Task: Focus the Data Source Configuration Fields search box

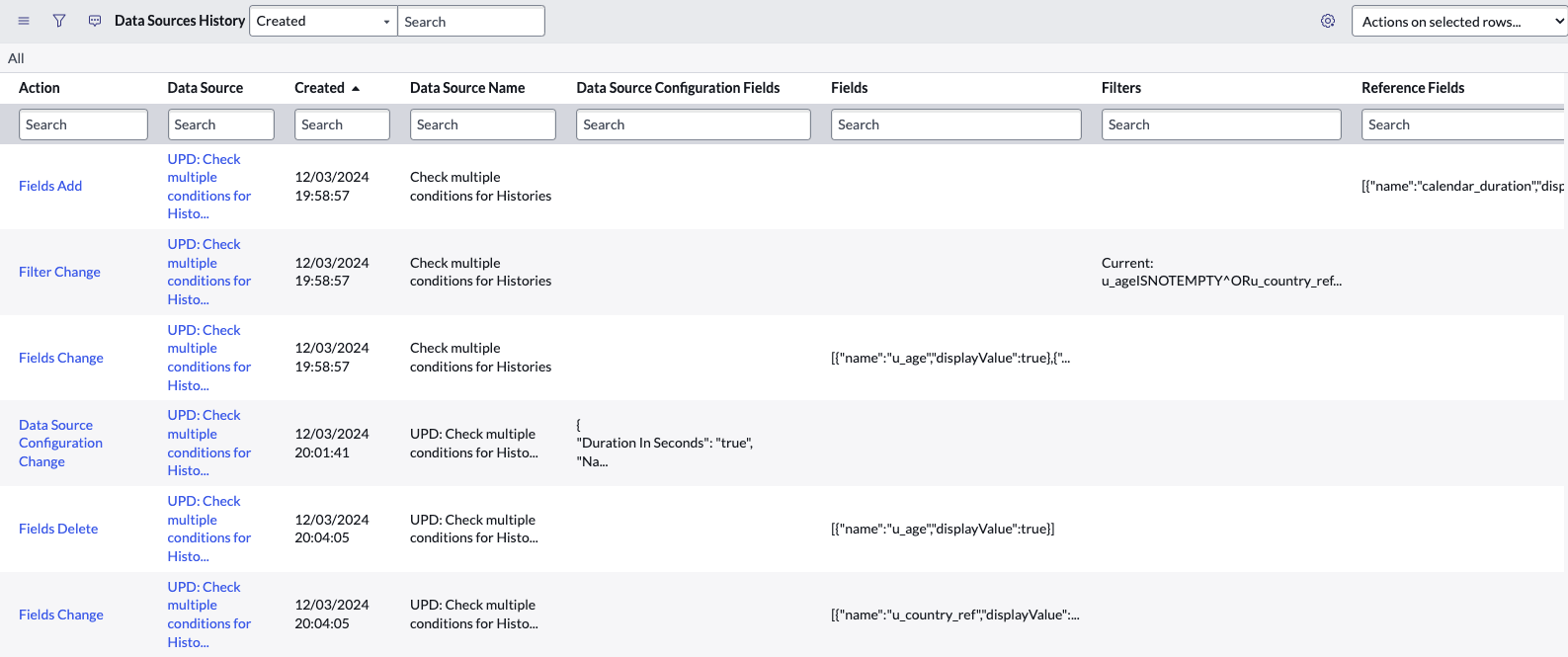Action: pyautogui.click(x=693, y=124)
